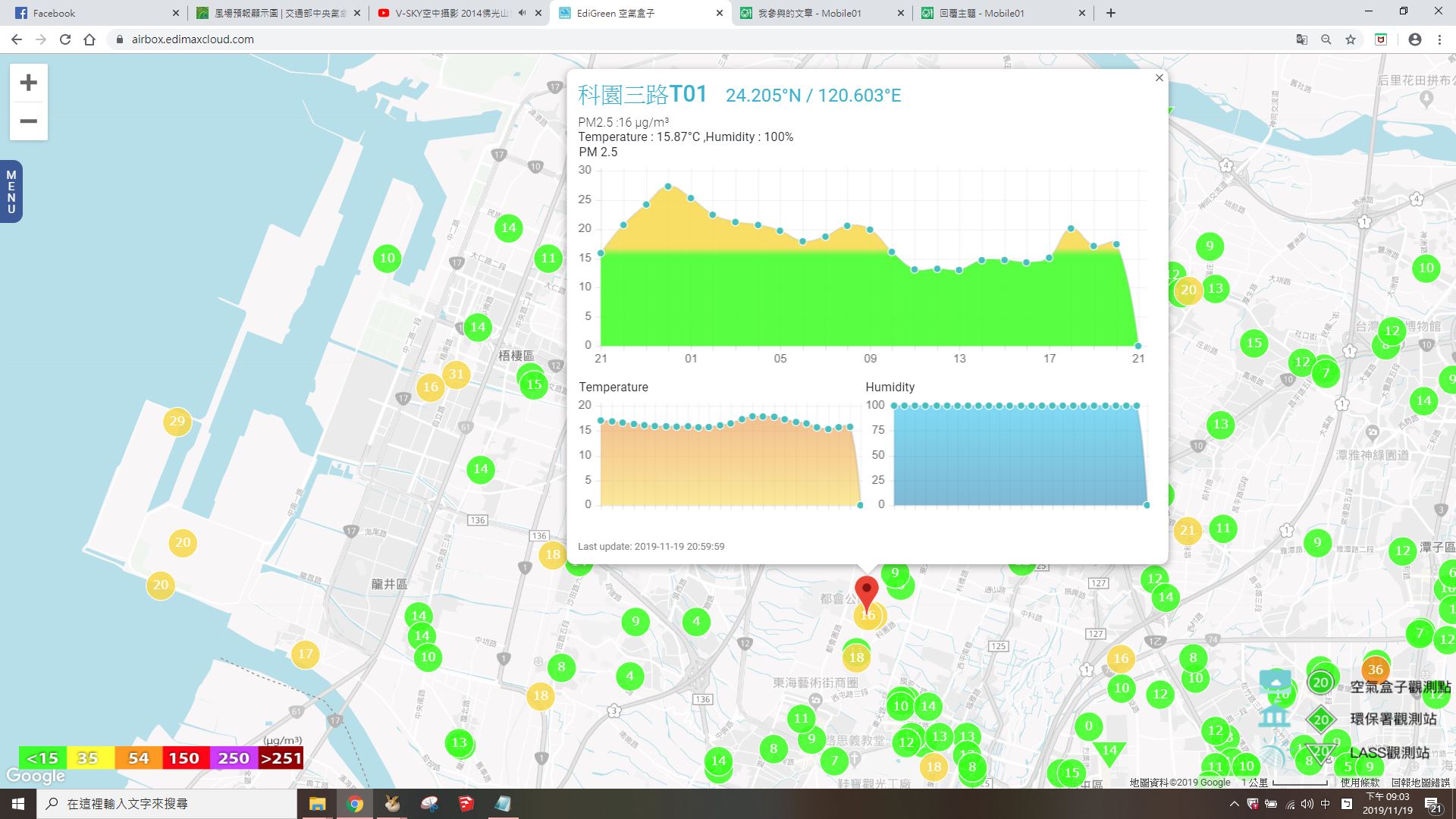The height and width of the screenshot is (819, 1456).
Task: Zoom out of the map
Action: click(28, 121)
